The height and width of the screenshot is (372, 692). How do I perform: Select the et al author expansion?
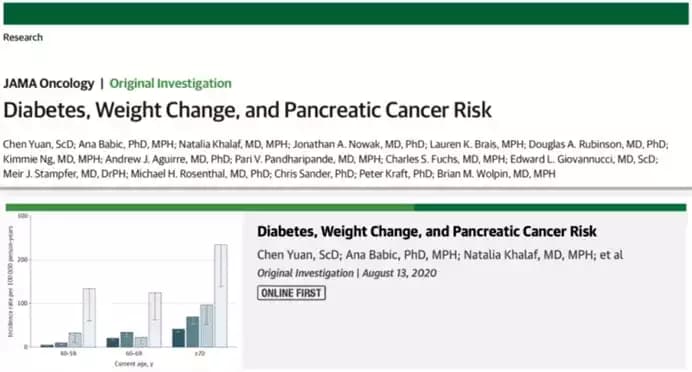611,255
